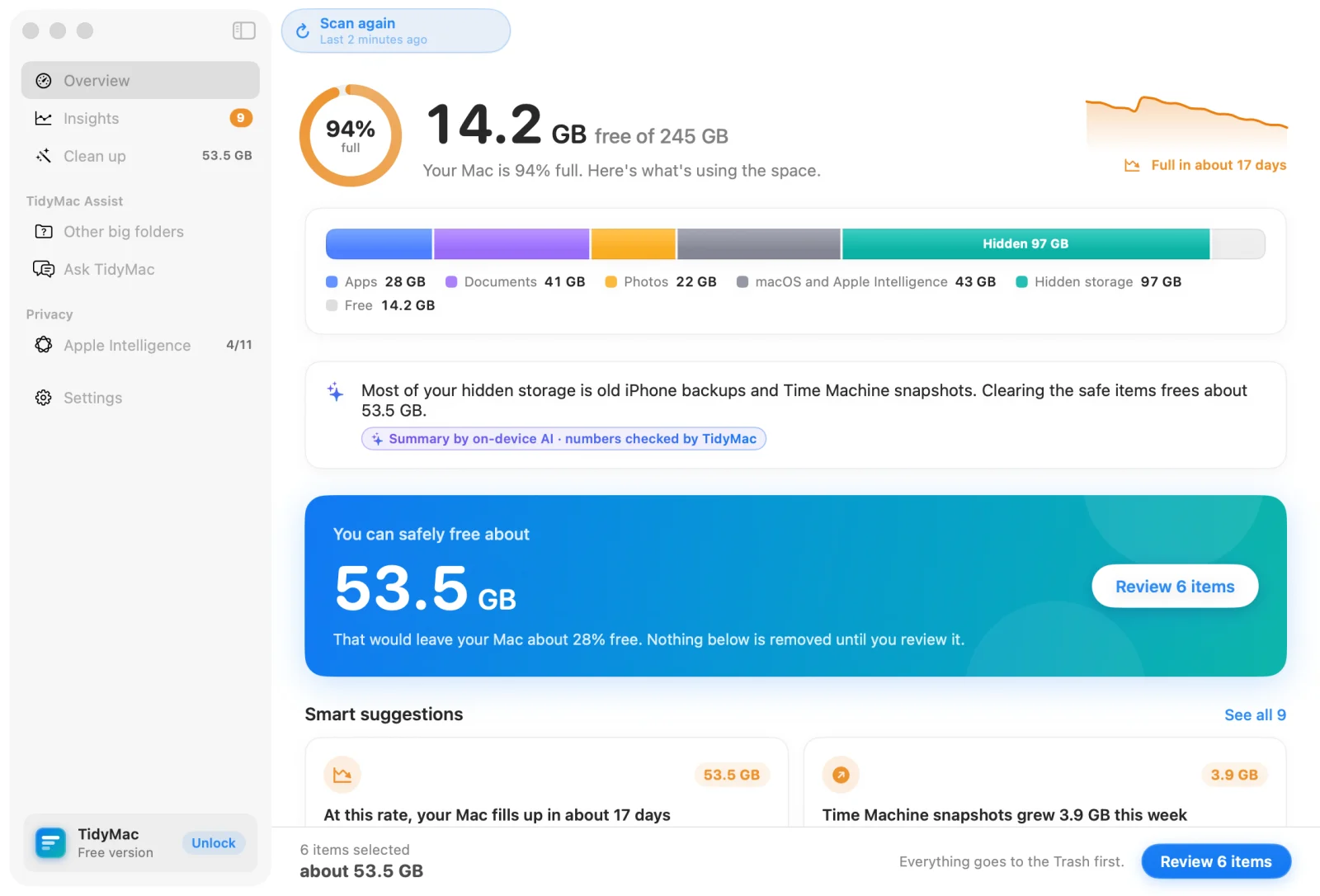This screenshot has width=1320, height=896.
Task: Click the orange arrow icon in Time Machine card
Action: (x=841, y=775)
